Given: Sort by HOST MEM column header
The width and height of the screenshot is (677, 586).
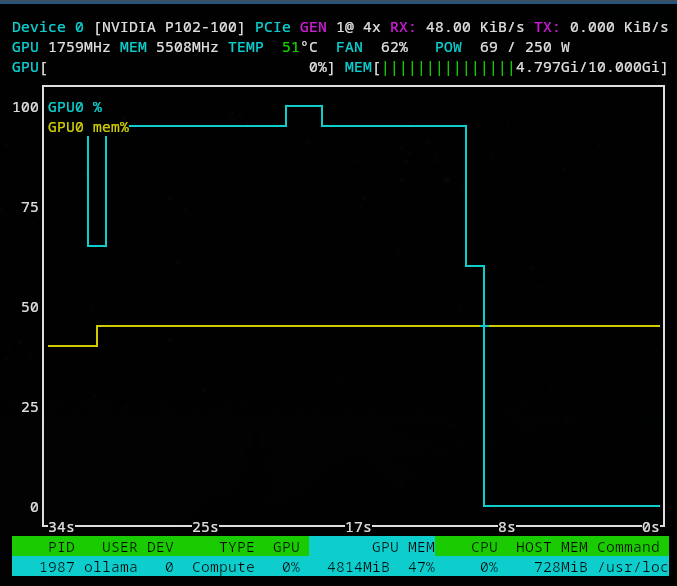Looking at the screenshot, I should click(551, 547).
